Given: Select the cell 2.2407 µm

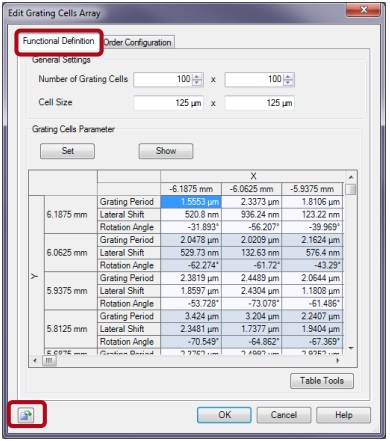Looking at the screenshot, I should (312, 316).
